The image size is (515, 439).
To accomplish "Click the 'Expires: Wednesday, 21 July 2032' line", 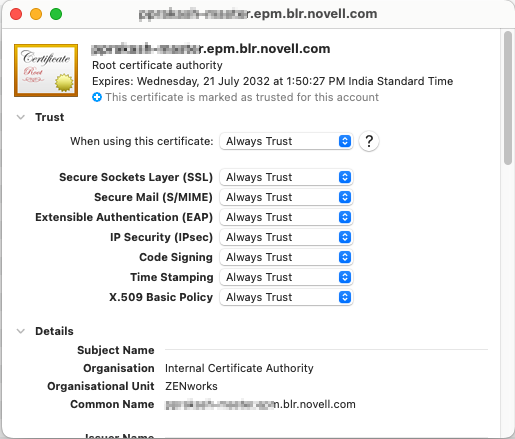I will [x=272, y=81].
